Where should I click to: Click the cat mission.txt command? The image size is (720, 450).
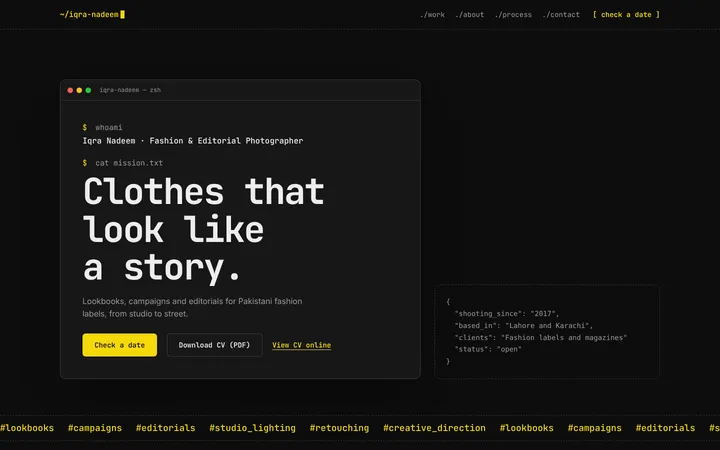pos(123,163)
